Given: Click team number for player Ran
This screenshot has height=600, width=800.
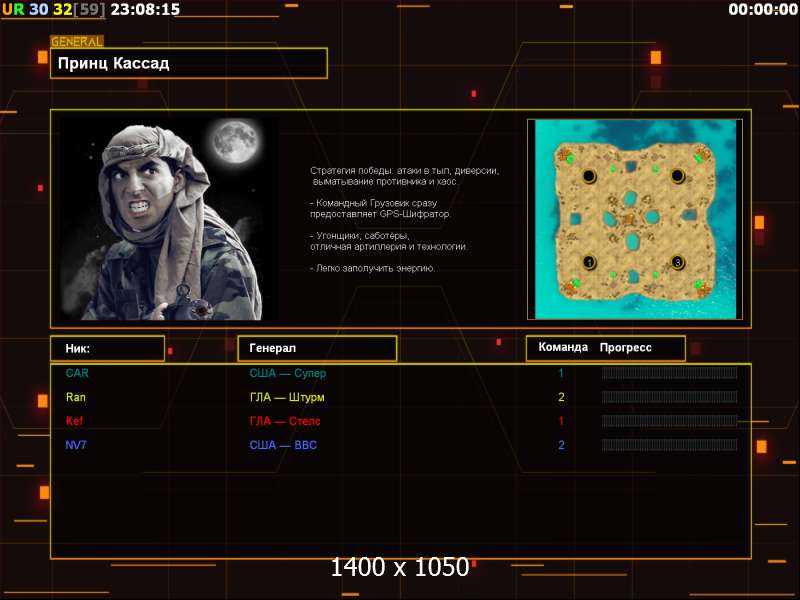Looking at the screenshot, I should [x=561, y=397].
